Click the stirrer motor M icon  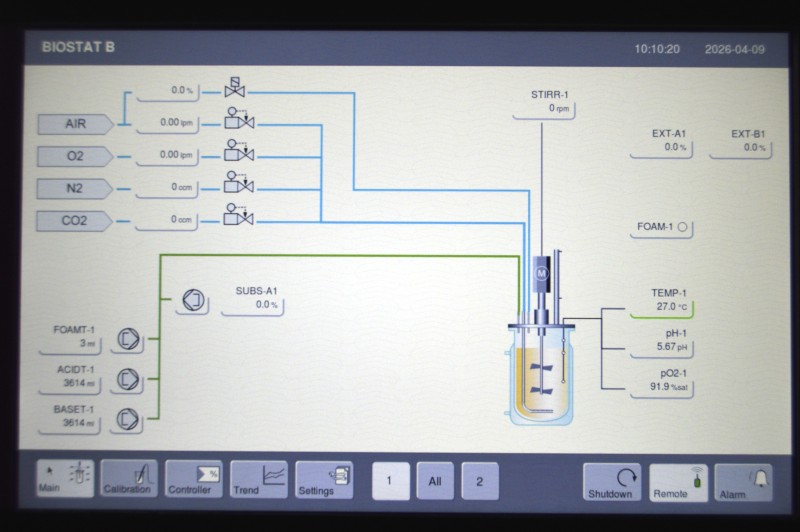click(541, 273)
